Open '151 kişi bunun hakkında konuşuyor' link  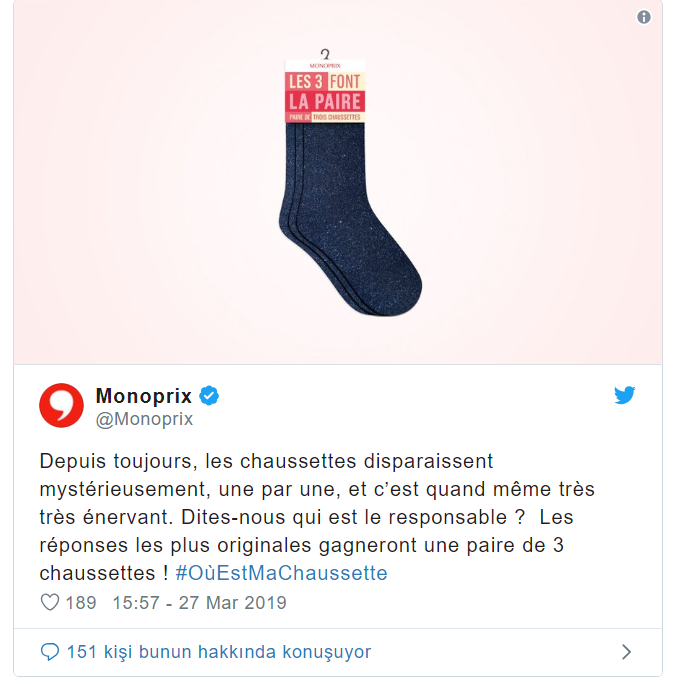click(219, 652)
